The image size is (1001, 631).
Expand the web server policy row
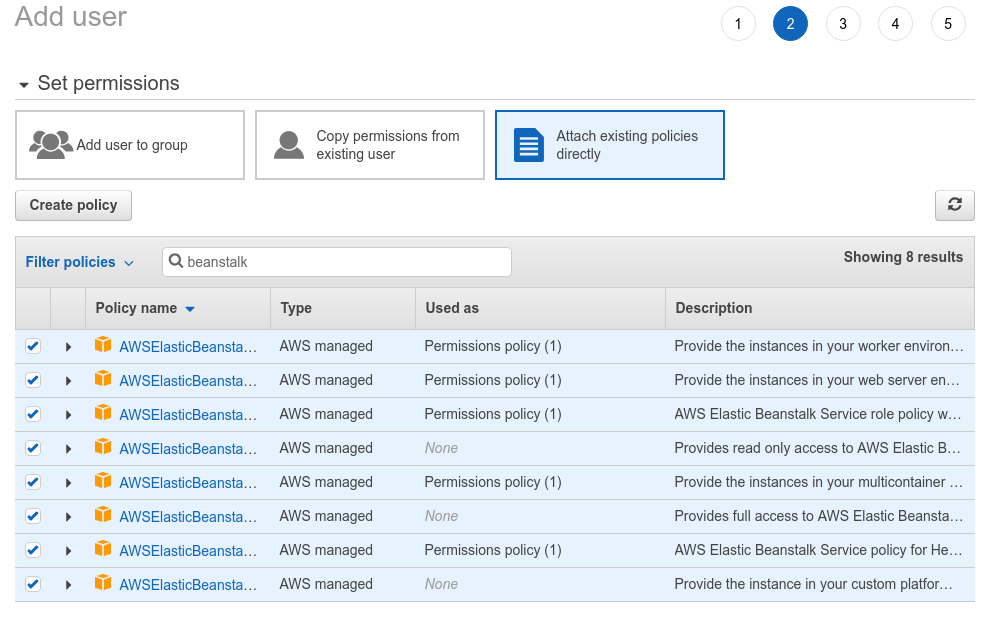[x=68, y=381]
